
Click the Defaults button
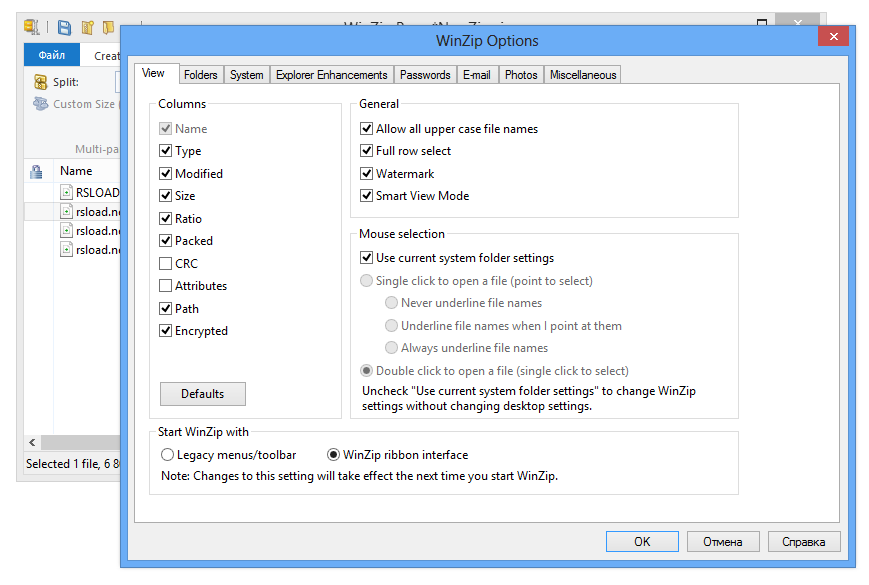[x=203, y=394]
